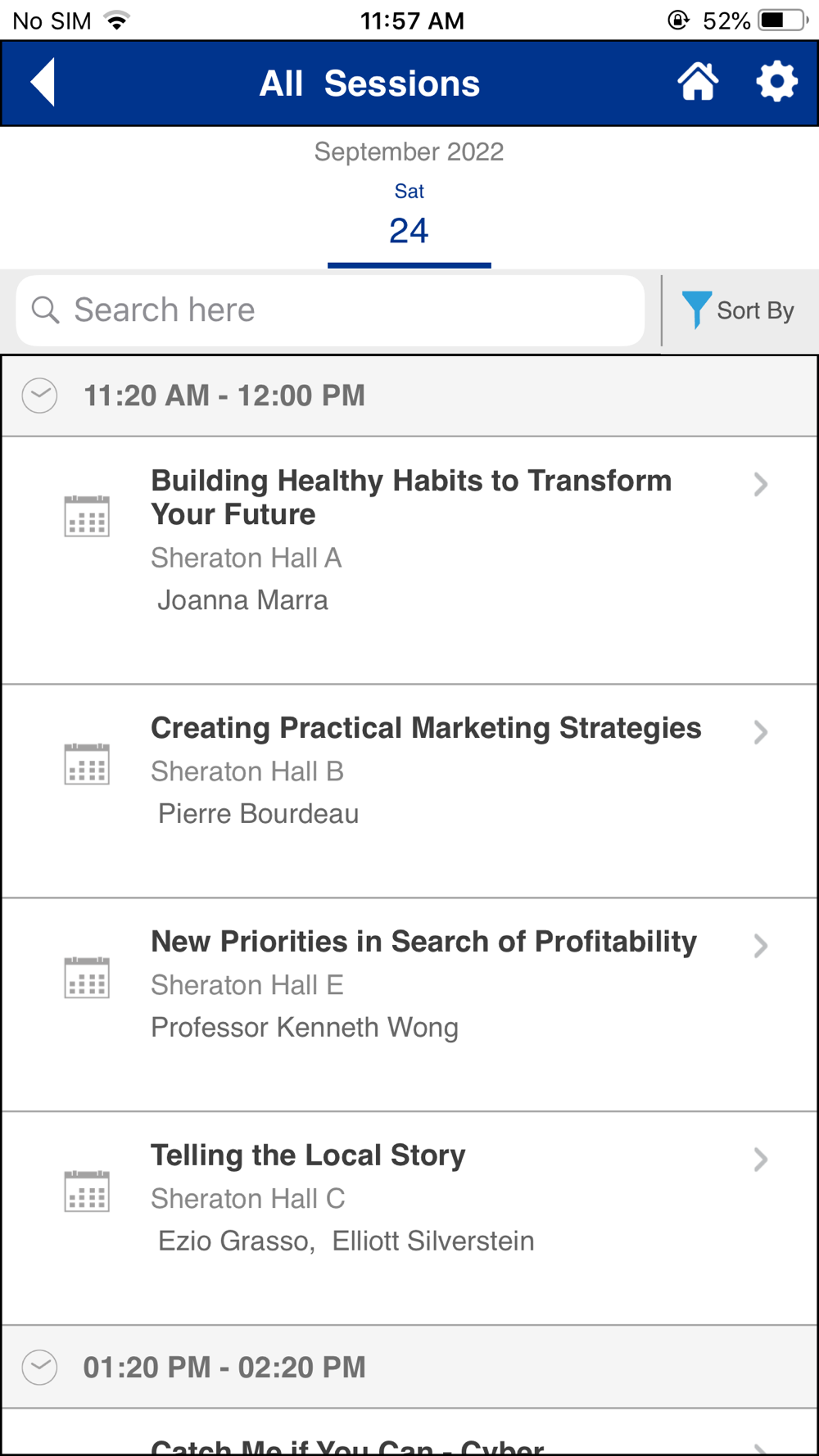The height and width of the screenshot is (1456, 819).
Task: Open chevron for Telling the Local Story
Action: pos(761,1159)
